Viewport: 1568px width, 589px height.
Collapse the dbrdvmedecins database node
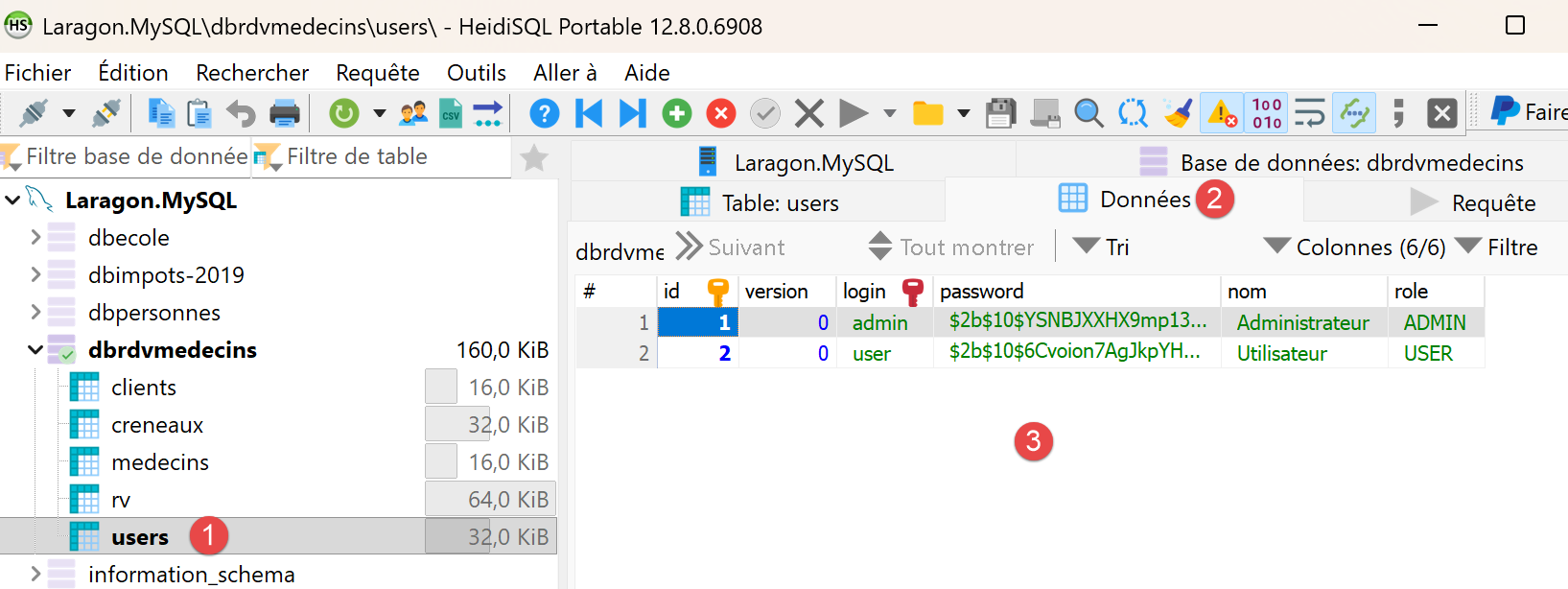tap(35, 350)
